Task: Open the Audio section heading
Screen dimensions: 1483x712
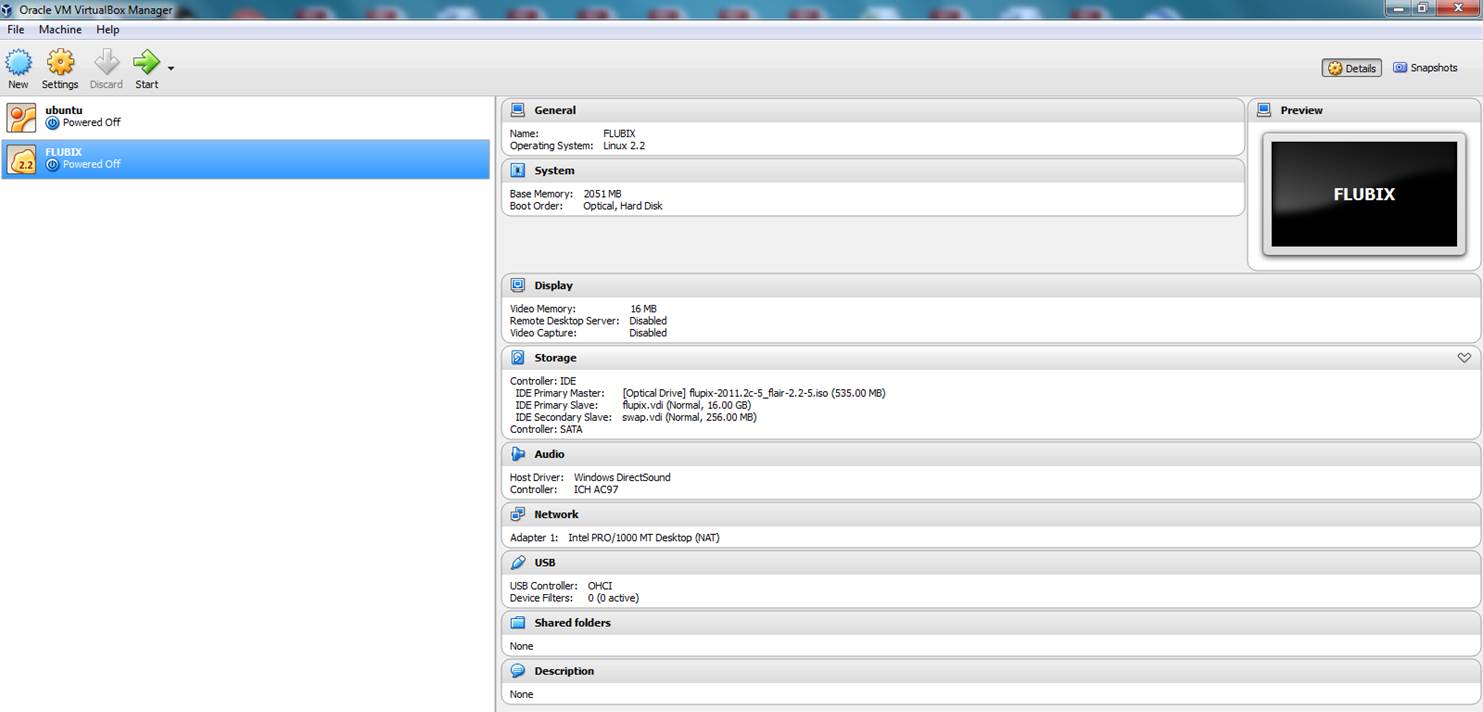Action: click(x=549, y=454)
